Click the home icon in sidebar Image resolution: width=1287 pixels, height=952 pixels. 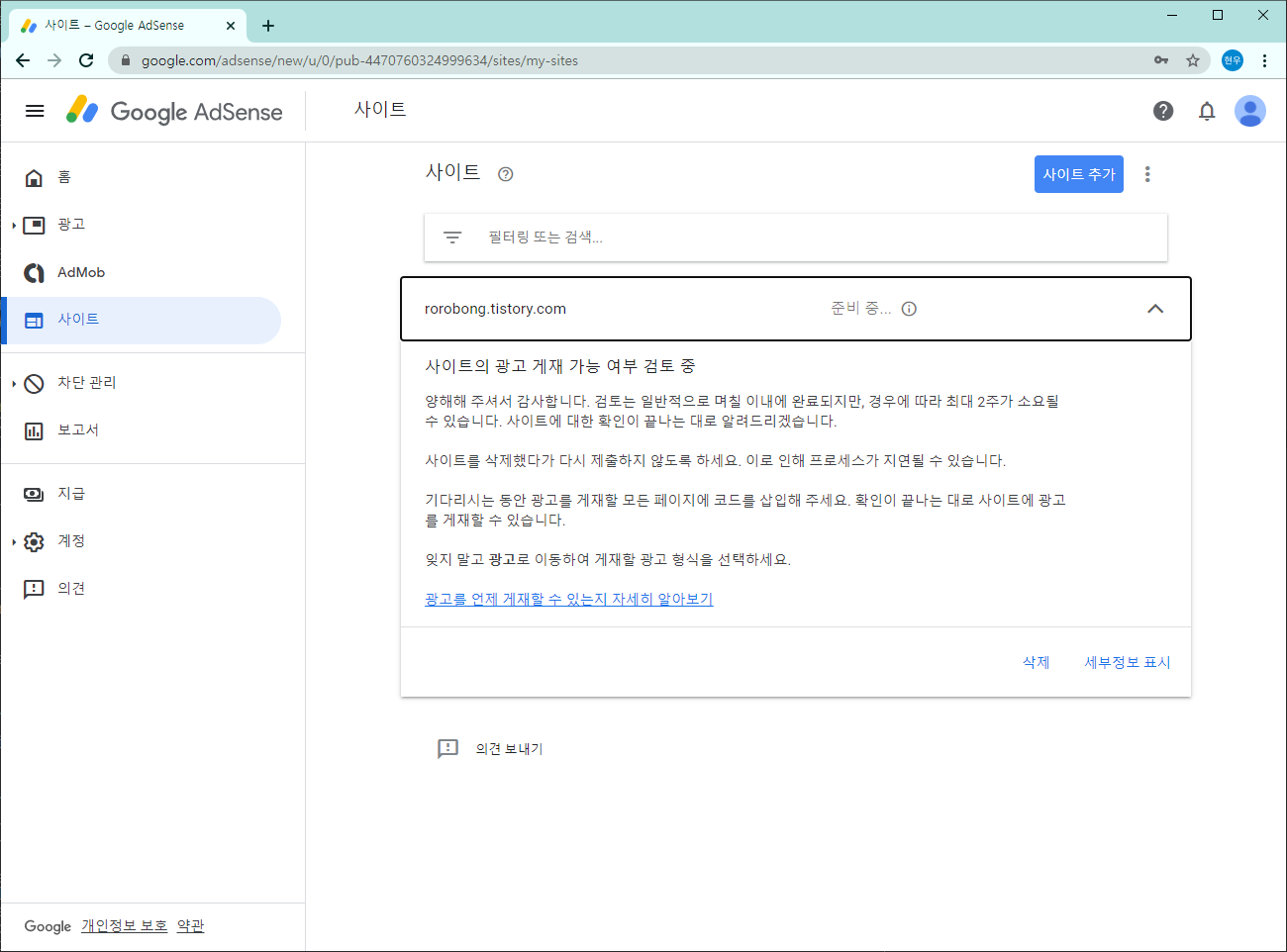34,177
